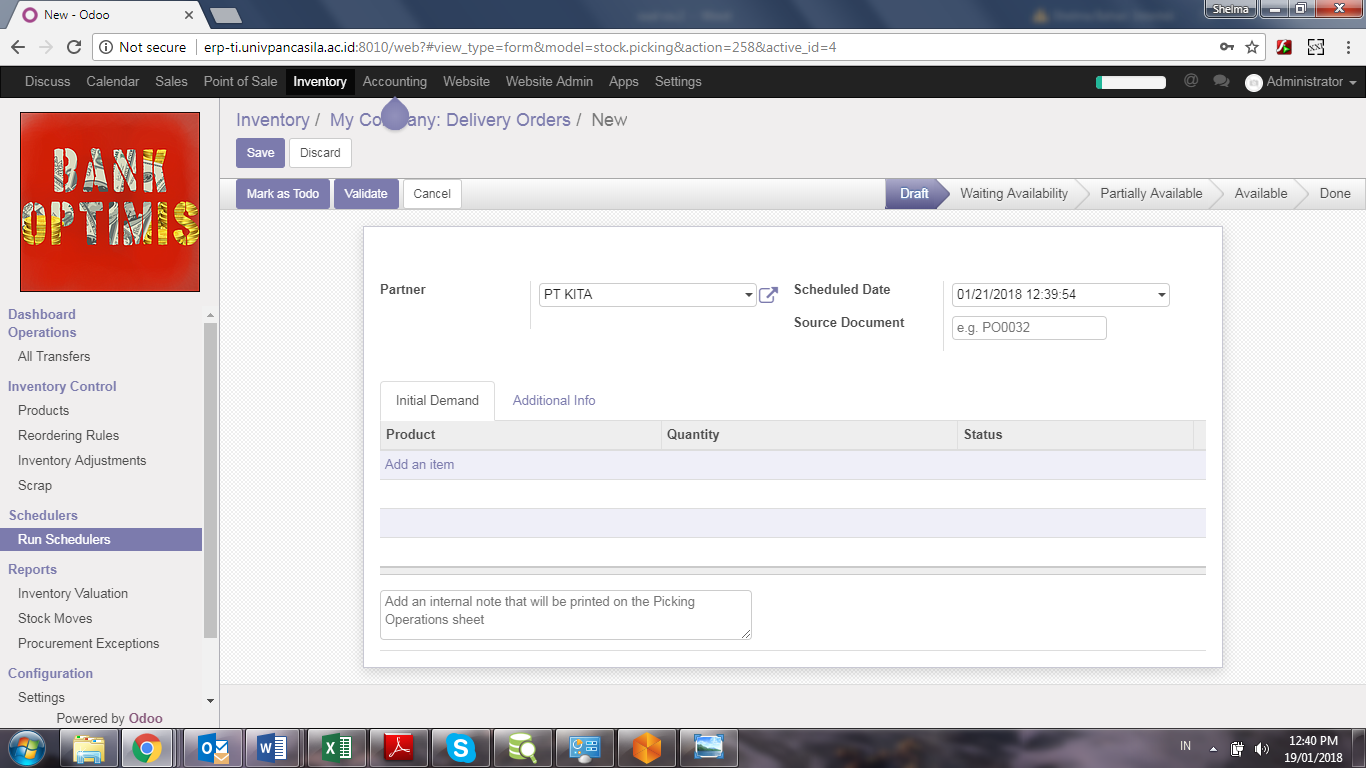Open the Chrome three-dot menu
Screen dimensions: 1366x768
[x=1348, y=47]
